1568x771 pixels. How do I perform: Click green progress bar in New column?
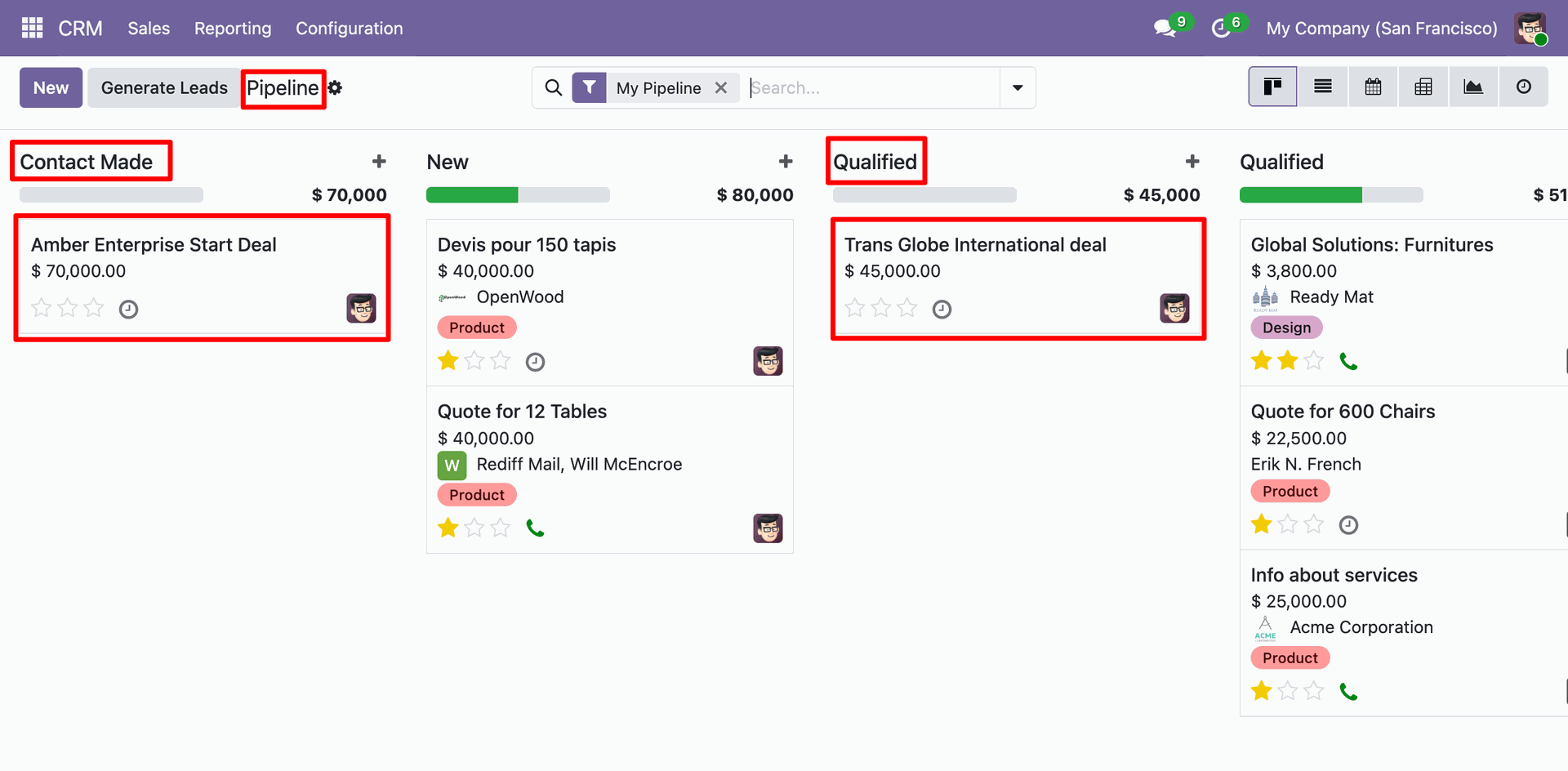pos(472,195)
